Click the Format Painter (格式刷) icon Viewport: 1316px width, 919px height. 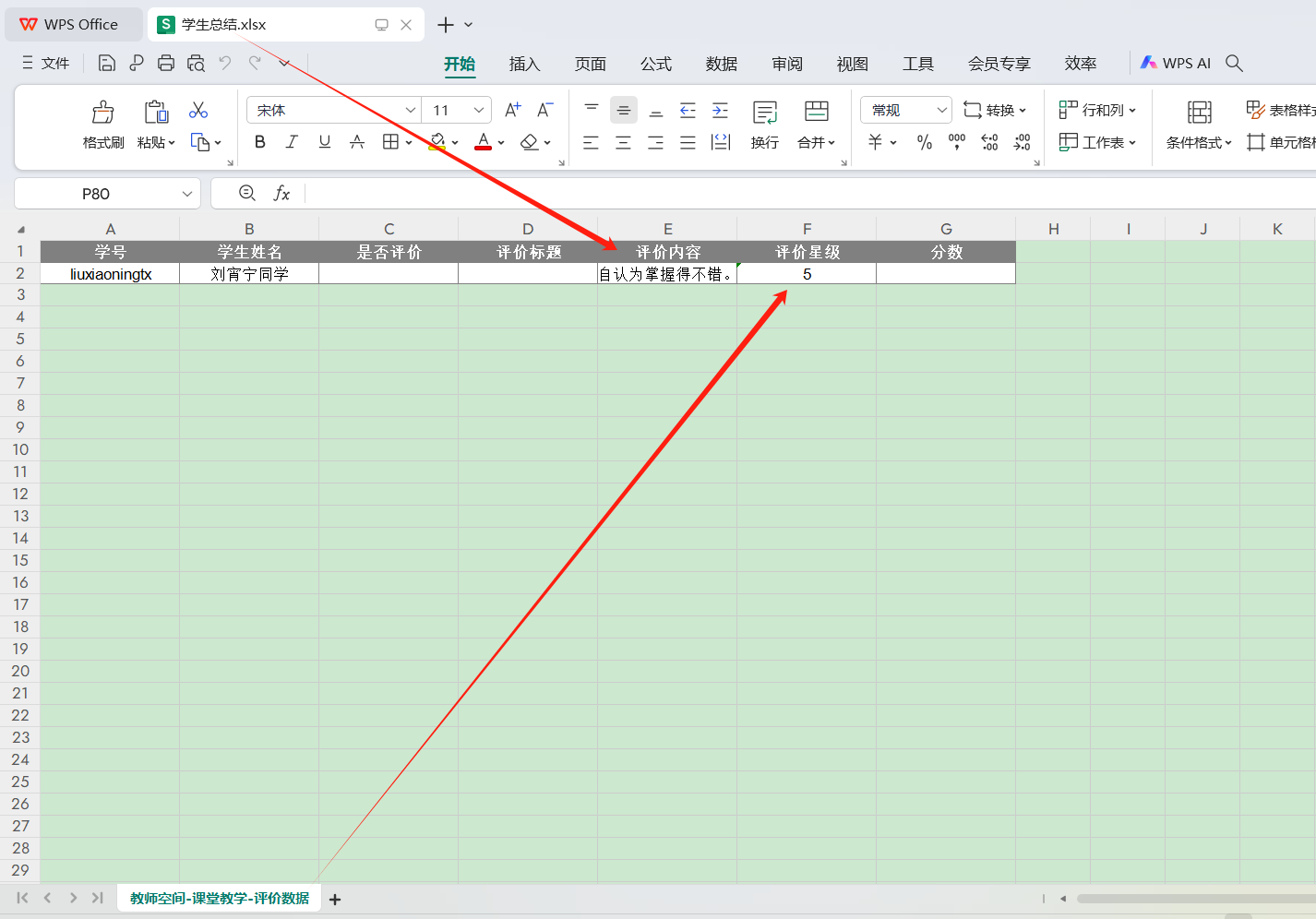pyautogui.click(x=102, y=113)
